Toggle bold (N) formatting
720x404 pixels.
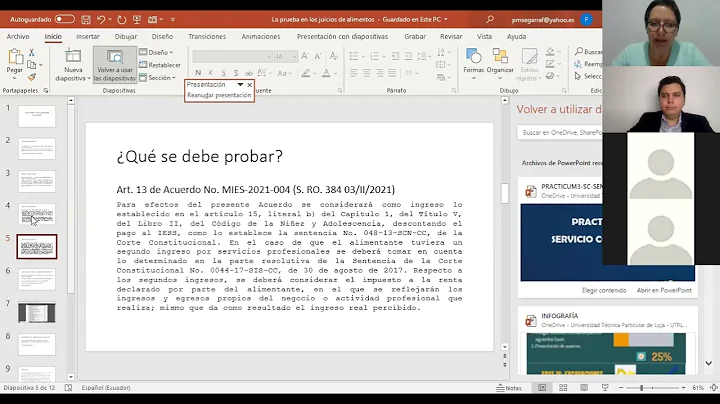click(x=198, y=73)
